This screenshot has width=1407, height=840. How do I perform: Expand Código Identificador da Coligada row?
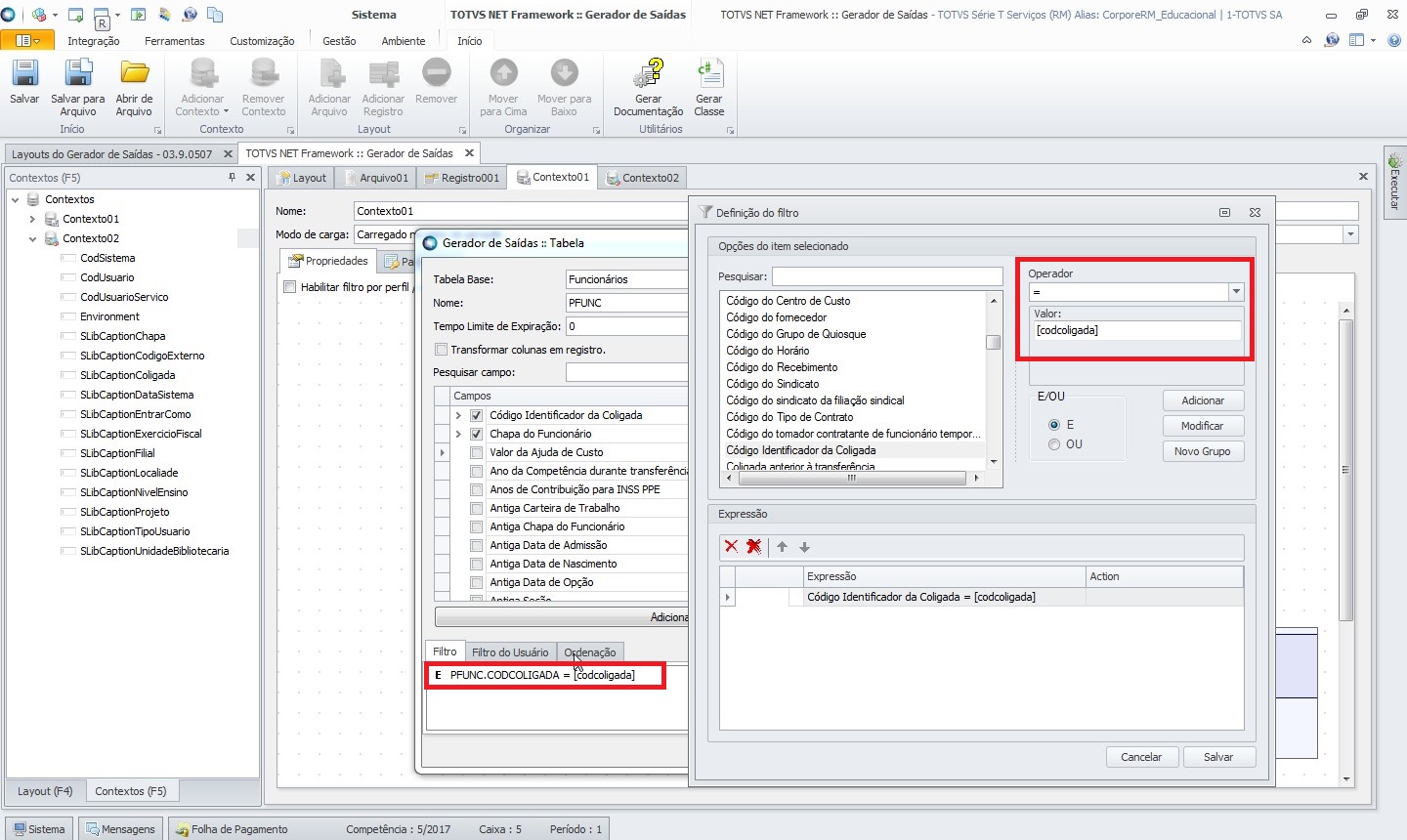[458, 415]
